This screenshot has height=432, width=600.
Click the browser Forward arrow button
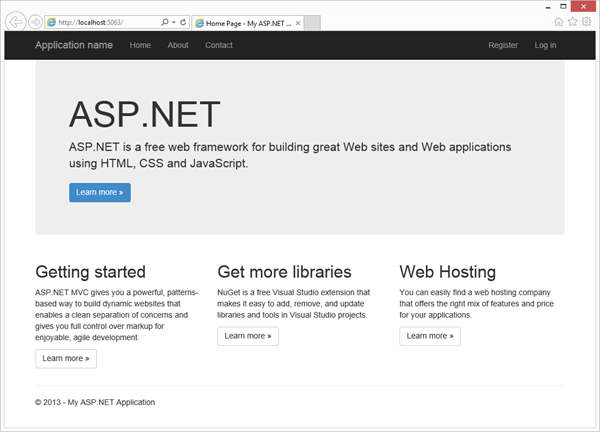click(35, 21)
